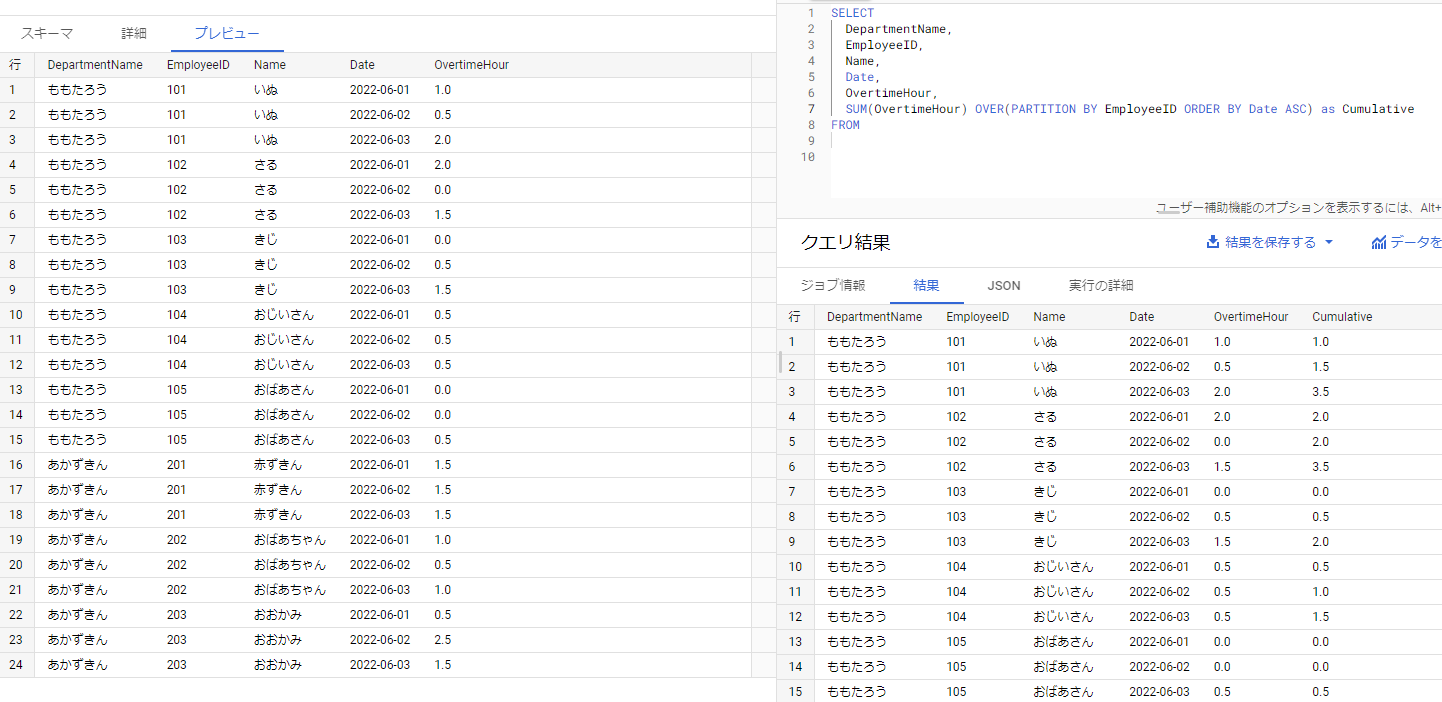The height and width of the screenshot is (702, 1442).
Task: Click line number 7 in editor gutter
Action: click(x=811, y=109)
